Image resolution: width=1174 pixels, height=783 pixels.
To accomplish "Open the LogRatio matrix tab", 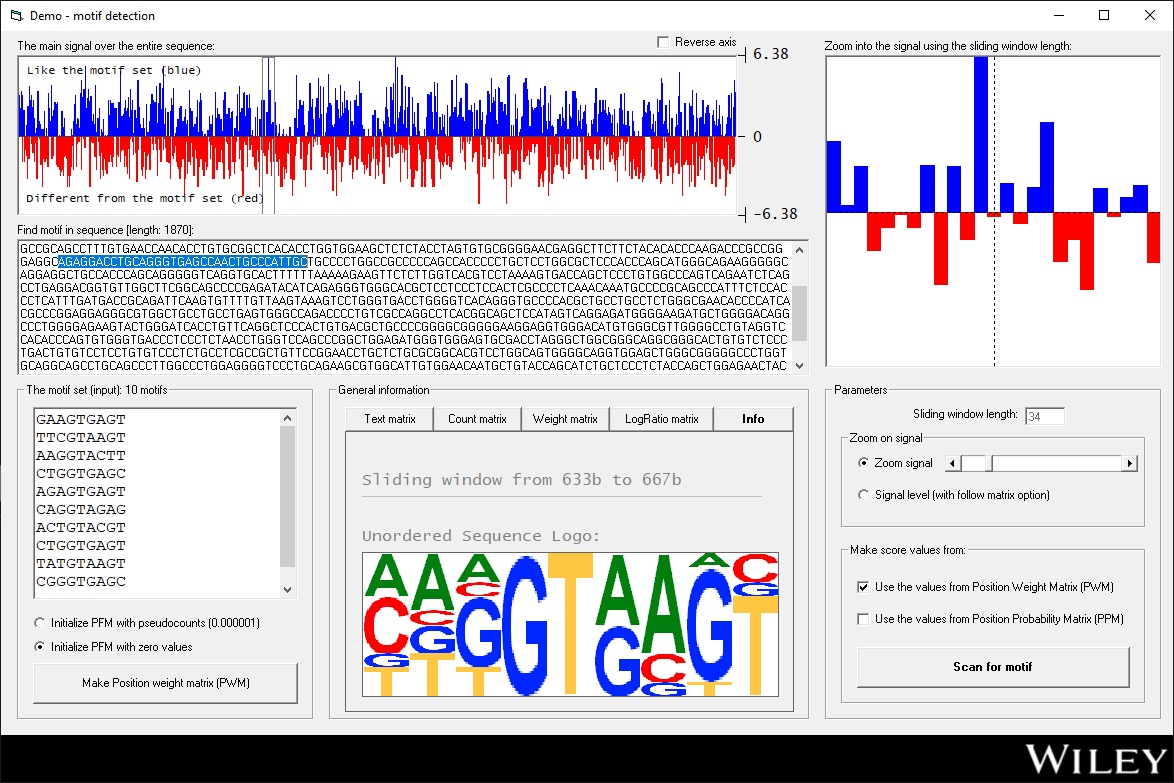I will tap(661, 418).
